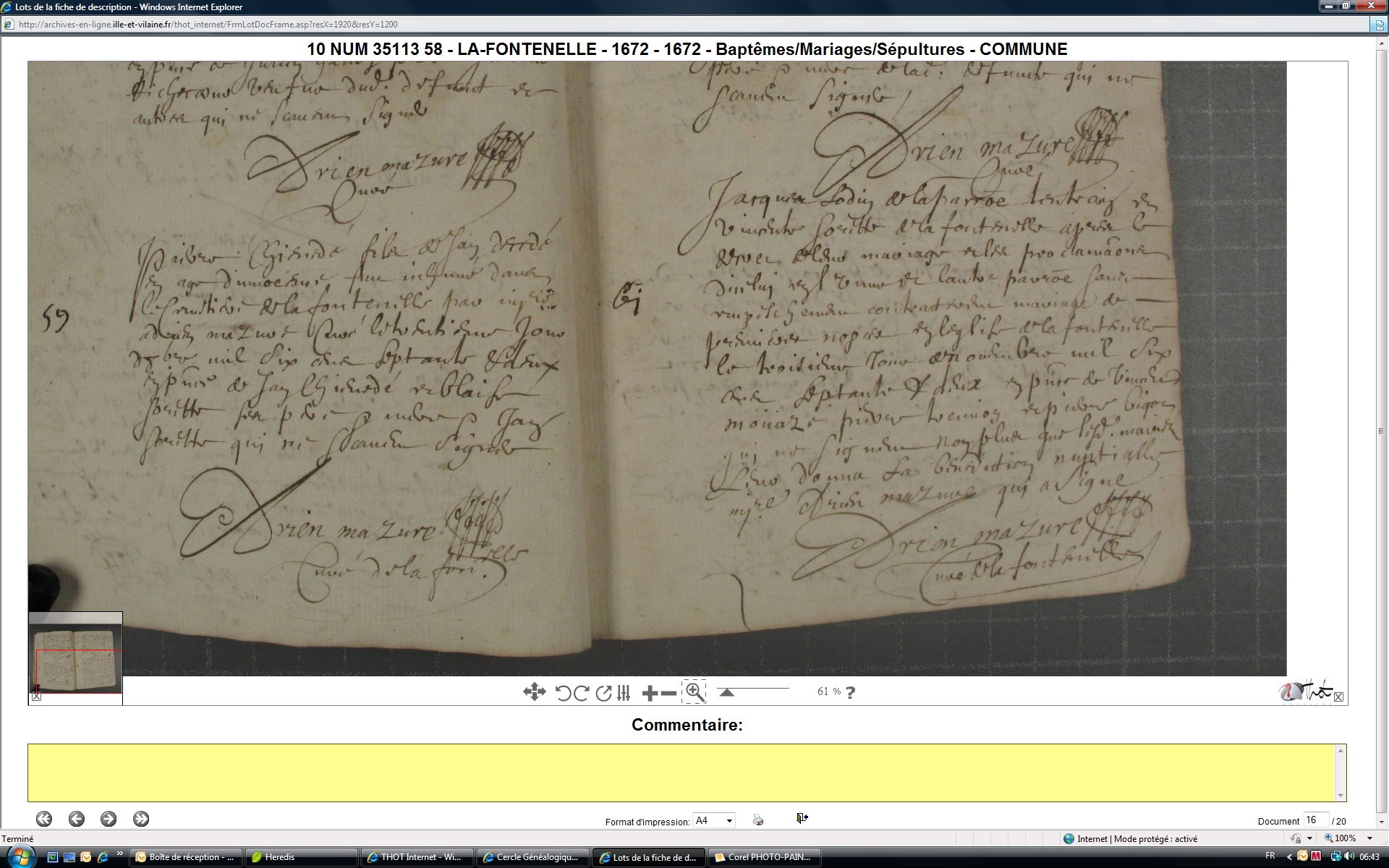Expand the 100% page zoom dropdown
Image resolution: width=1389 pixels, height=868 pixels.
1369,838
